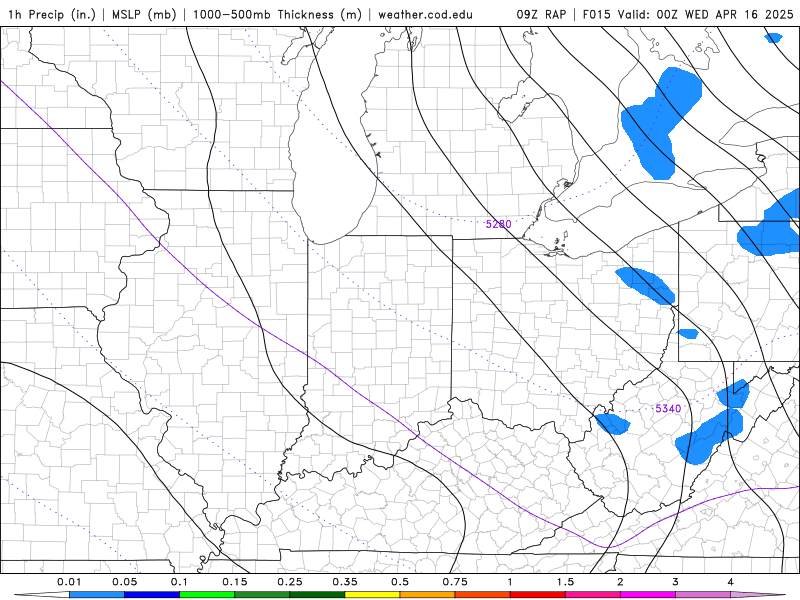This screenshot has height=600, width=800.
Task: Click the 0.1 legend value
Action: (x=179, y=582)
